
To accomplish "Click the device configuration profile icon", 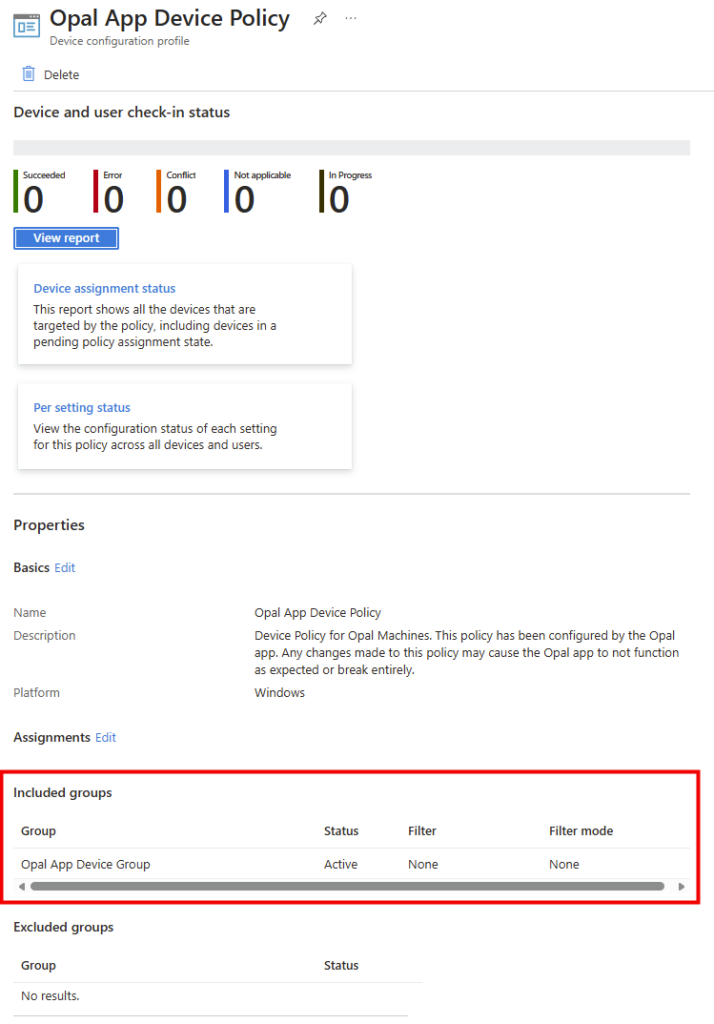I will 26,26.
